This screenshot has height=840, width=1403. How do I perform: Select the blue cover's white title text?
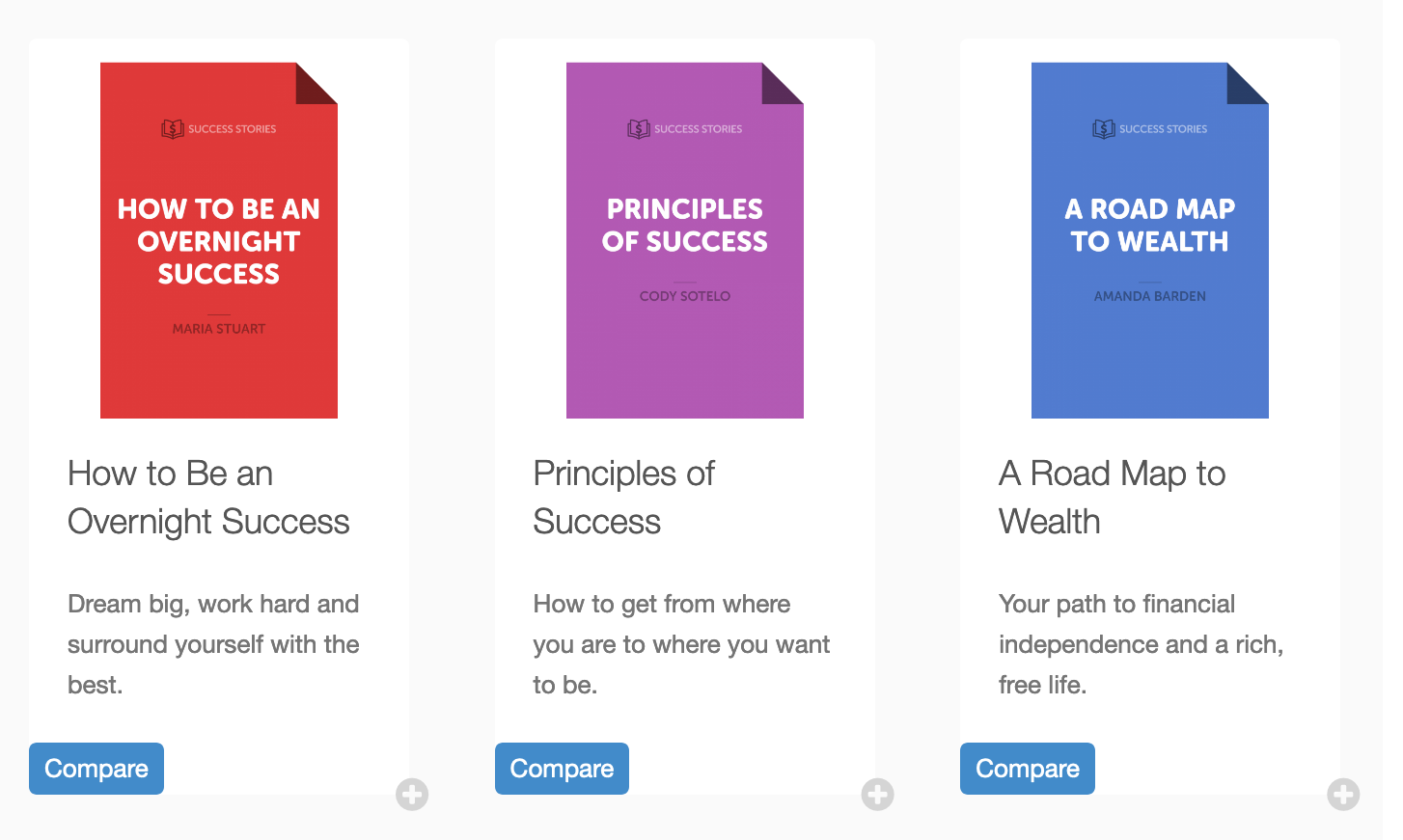click(x=1150, y=226)
